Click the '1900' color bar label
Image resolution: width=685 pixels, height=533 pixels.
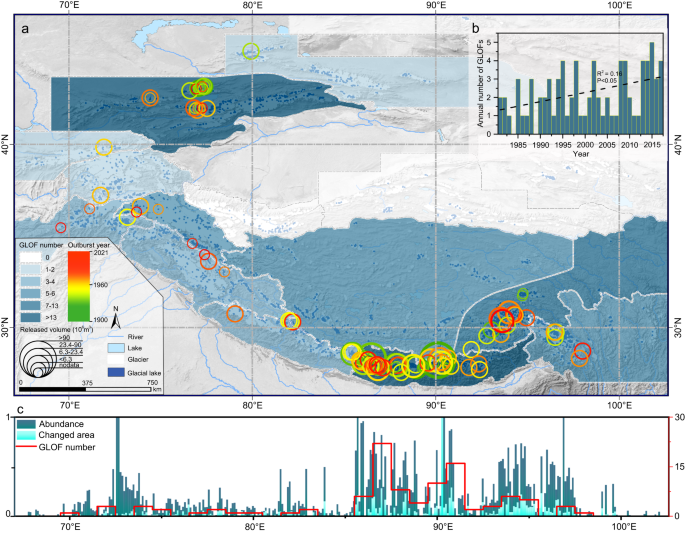pyautogui.click(x=100, y=320)
